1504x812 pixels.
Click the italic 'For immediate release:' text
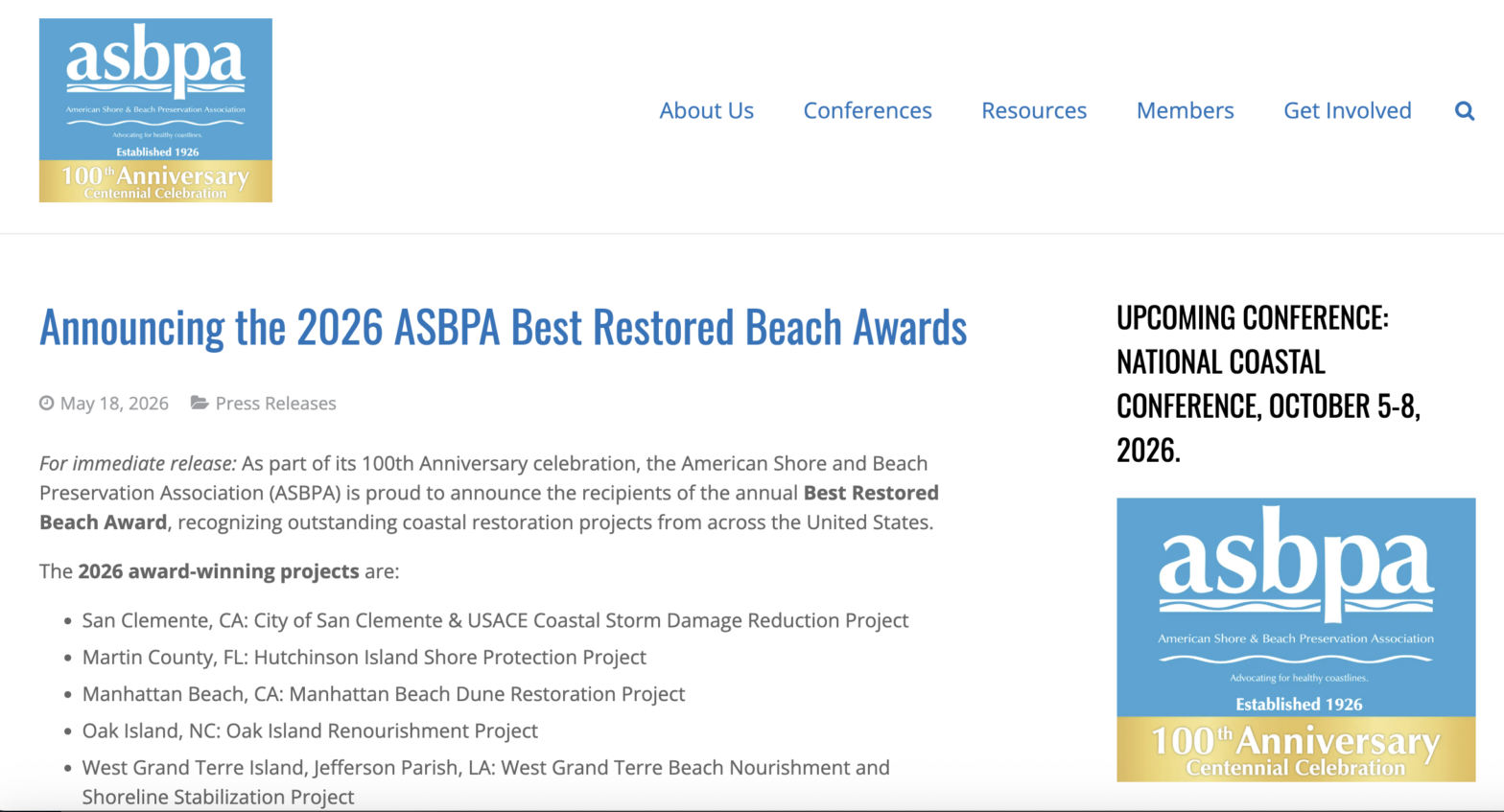pos(138,464)
